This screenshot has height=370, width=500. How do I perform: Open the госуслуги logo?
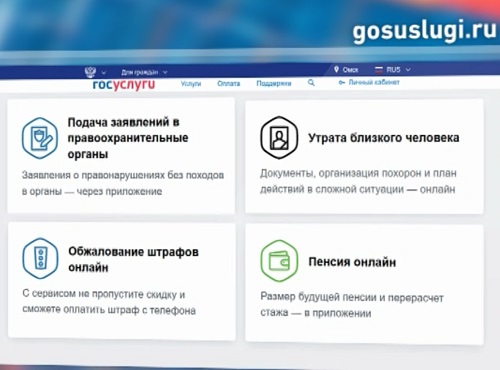[124, 85]
